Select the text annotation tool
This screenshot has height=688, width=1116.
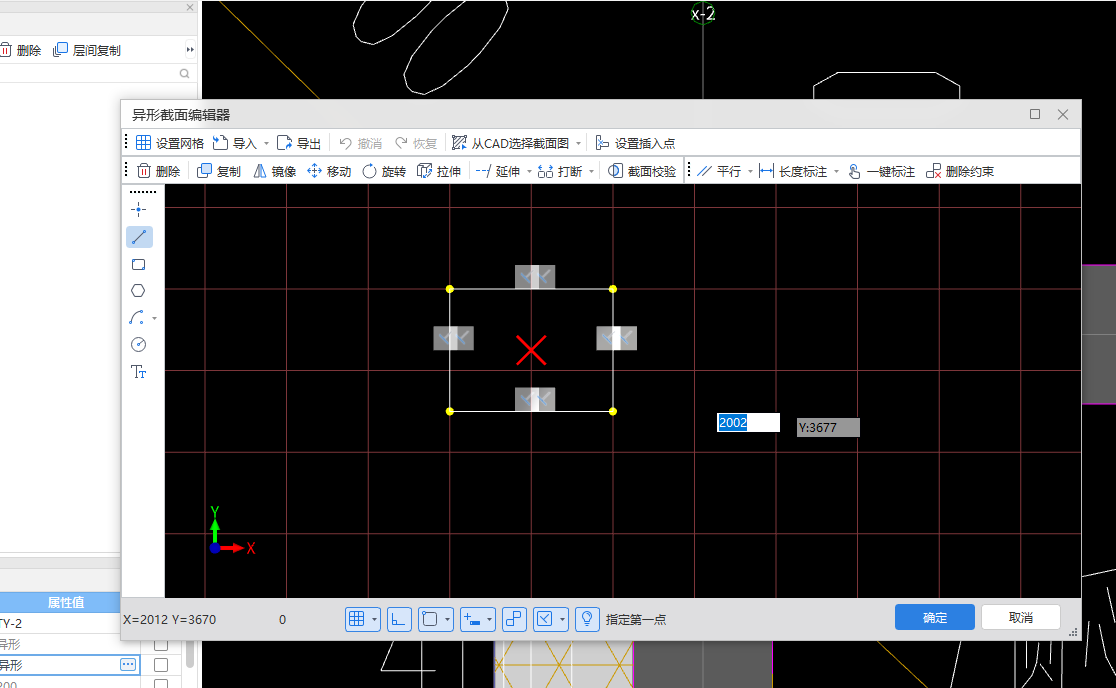[139, 372]
